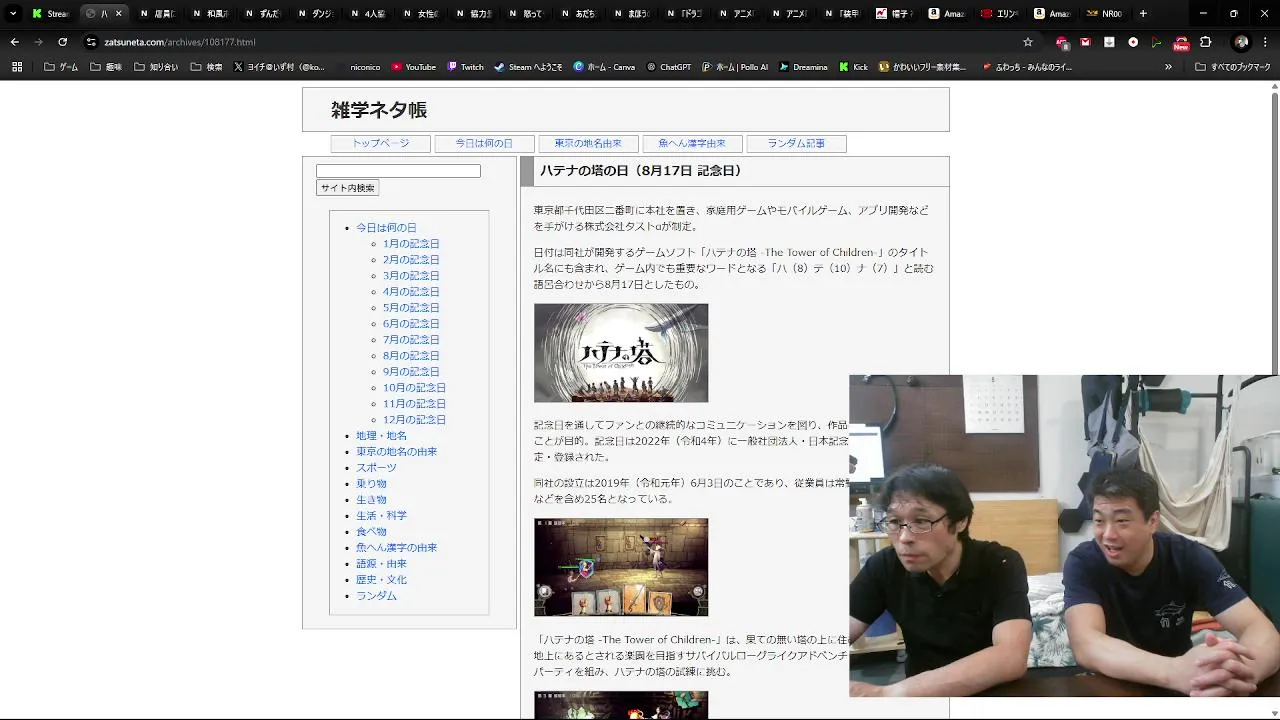Screen dimensions: 1280x720
Task: Open the 8月の記念日 sidebar link
Action: coord(411,356)
